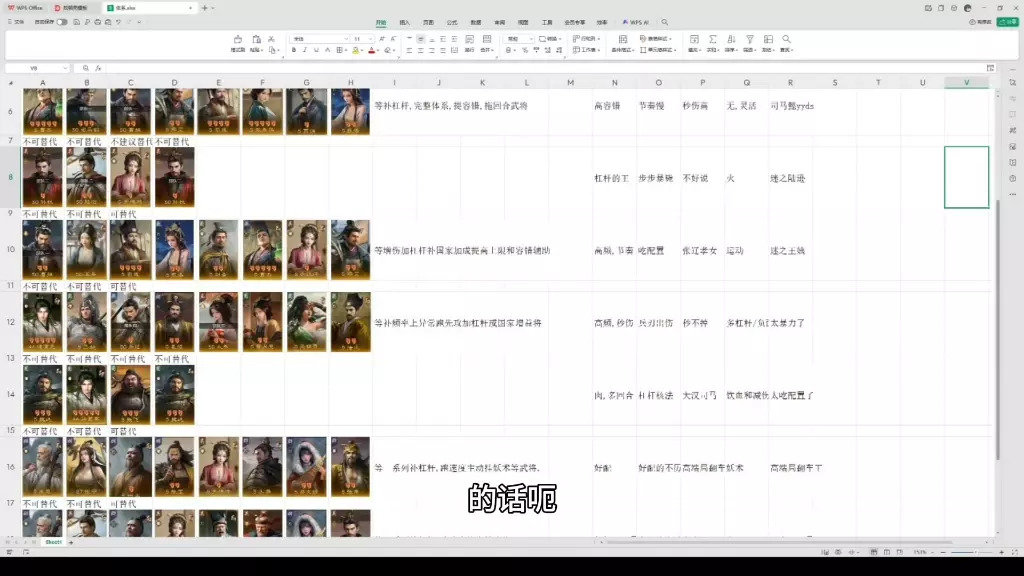Switch to the WPS Office home tab
The height and width of the screenshot is (576, 1024).
pos(25,8)
